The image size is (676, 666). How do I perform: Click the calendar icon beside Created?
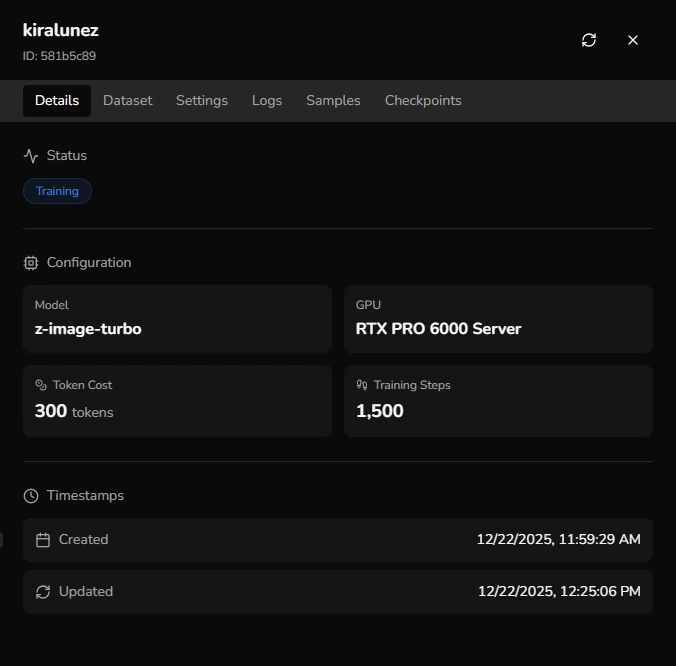[x=43, y=540]
